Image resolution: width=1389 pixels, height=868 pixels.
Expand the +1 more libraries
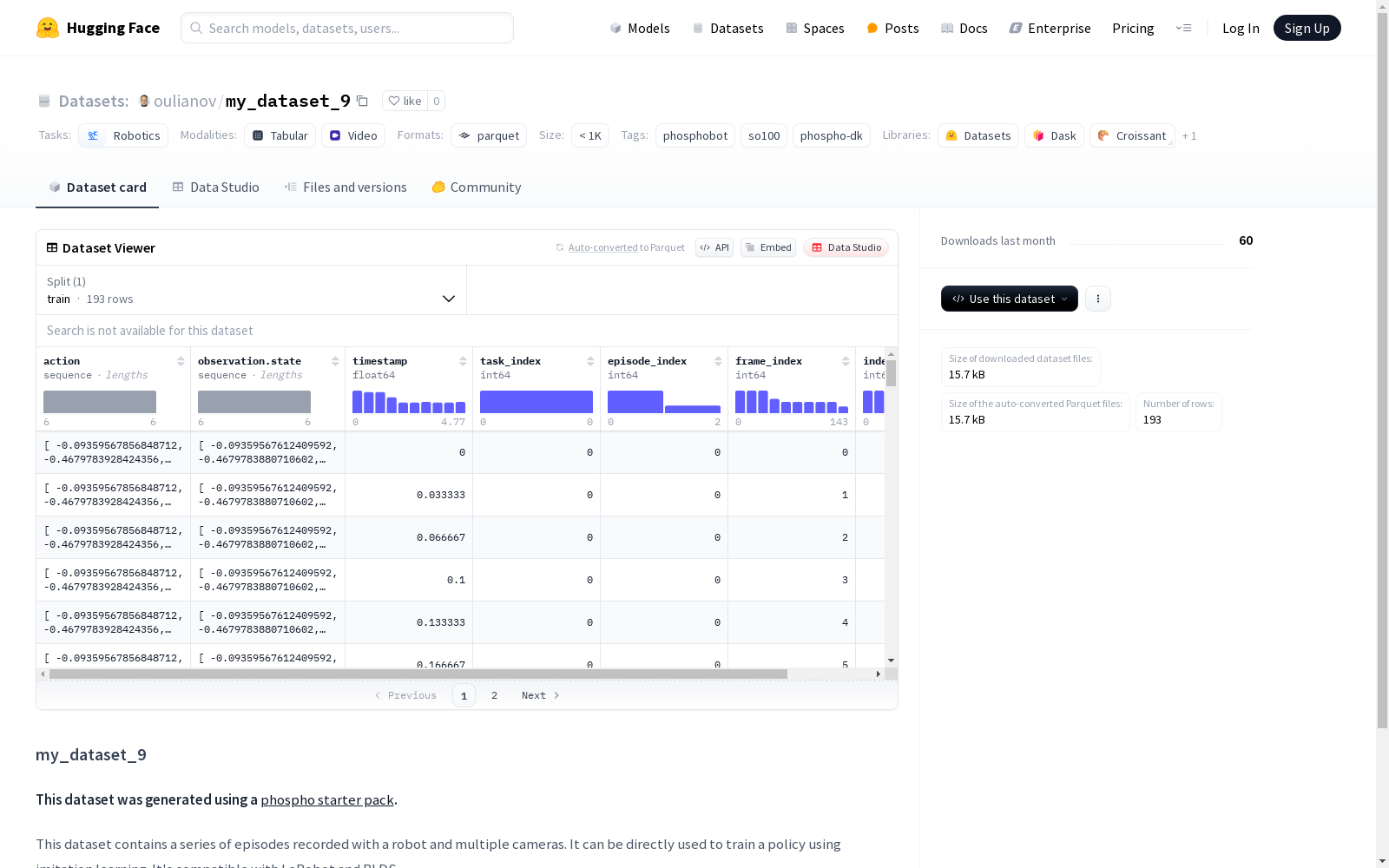(1189, 135)
